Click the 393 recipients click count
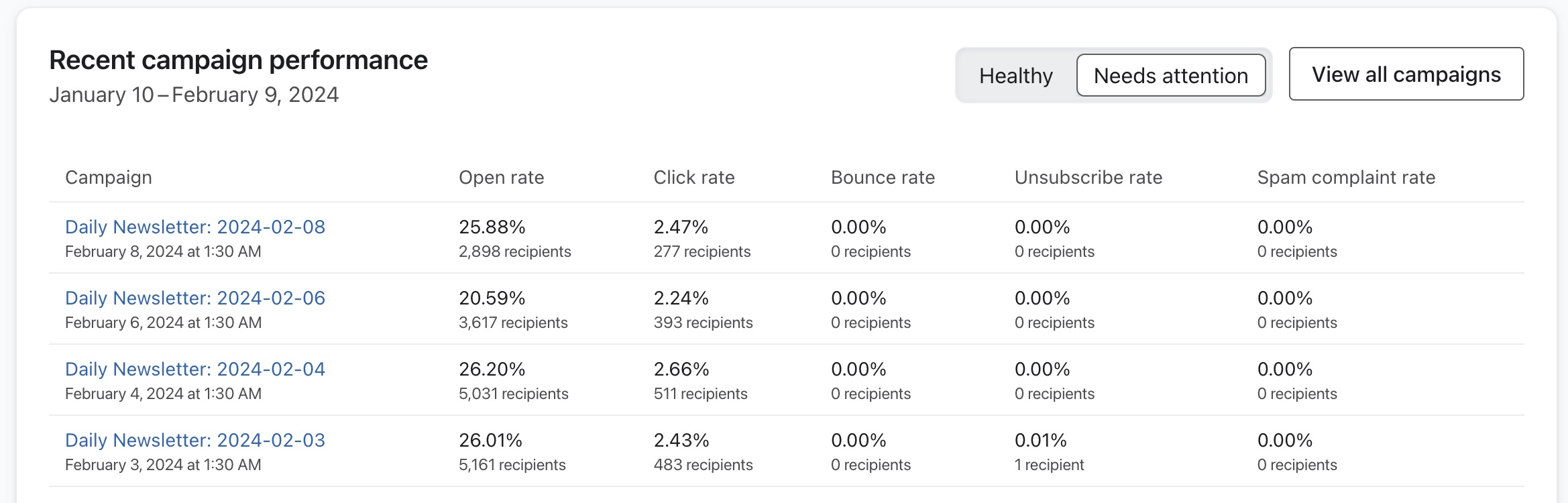 pos(703,322)
